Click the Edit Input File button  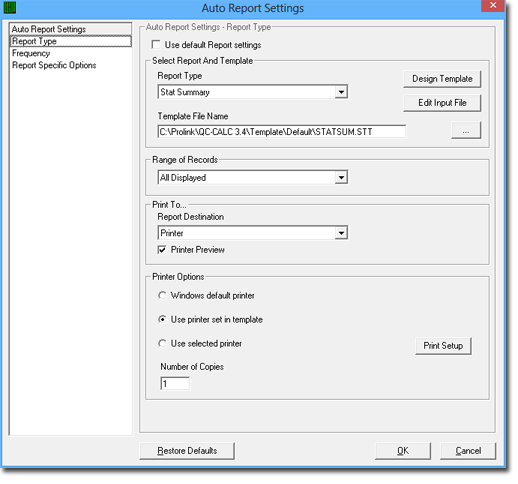point(442,103)
